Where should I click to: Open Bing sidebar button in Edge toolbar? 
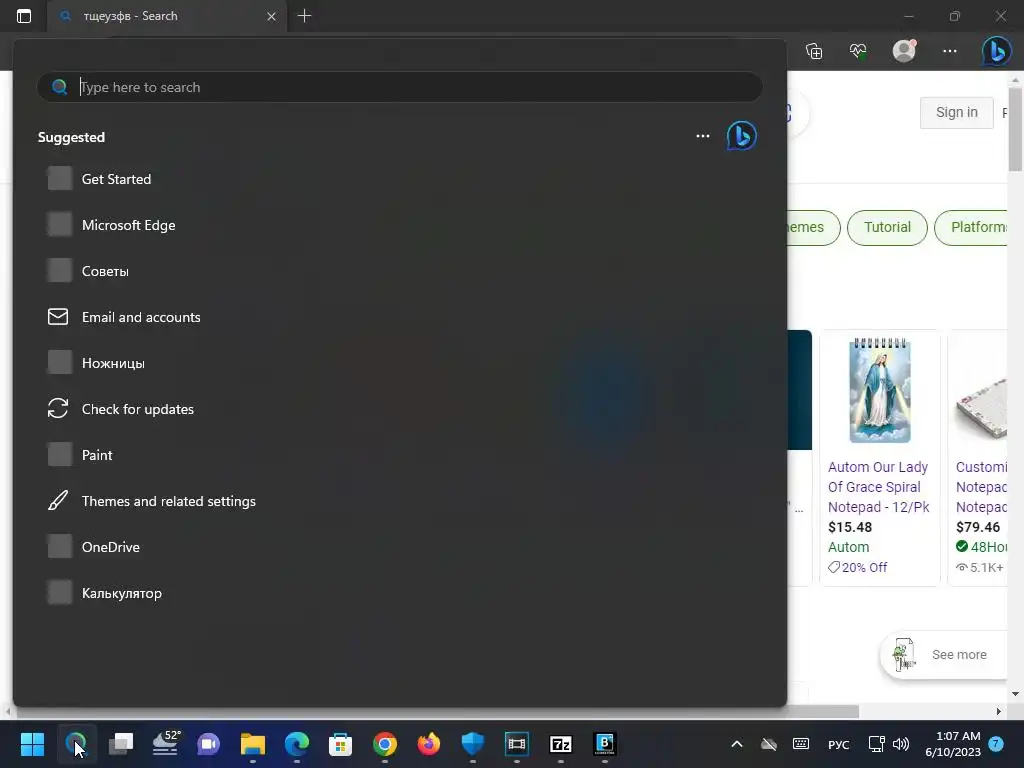pyautogui.click(x=997, y=51)
